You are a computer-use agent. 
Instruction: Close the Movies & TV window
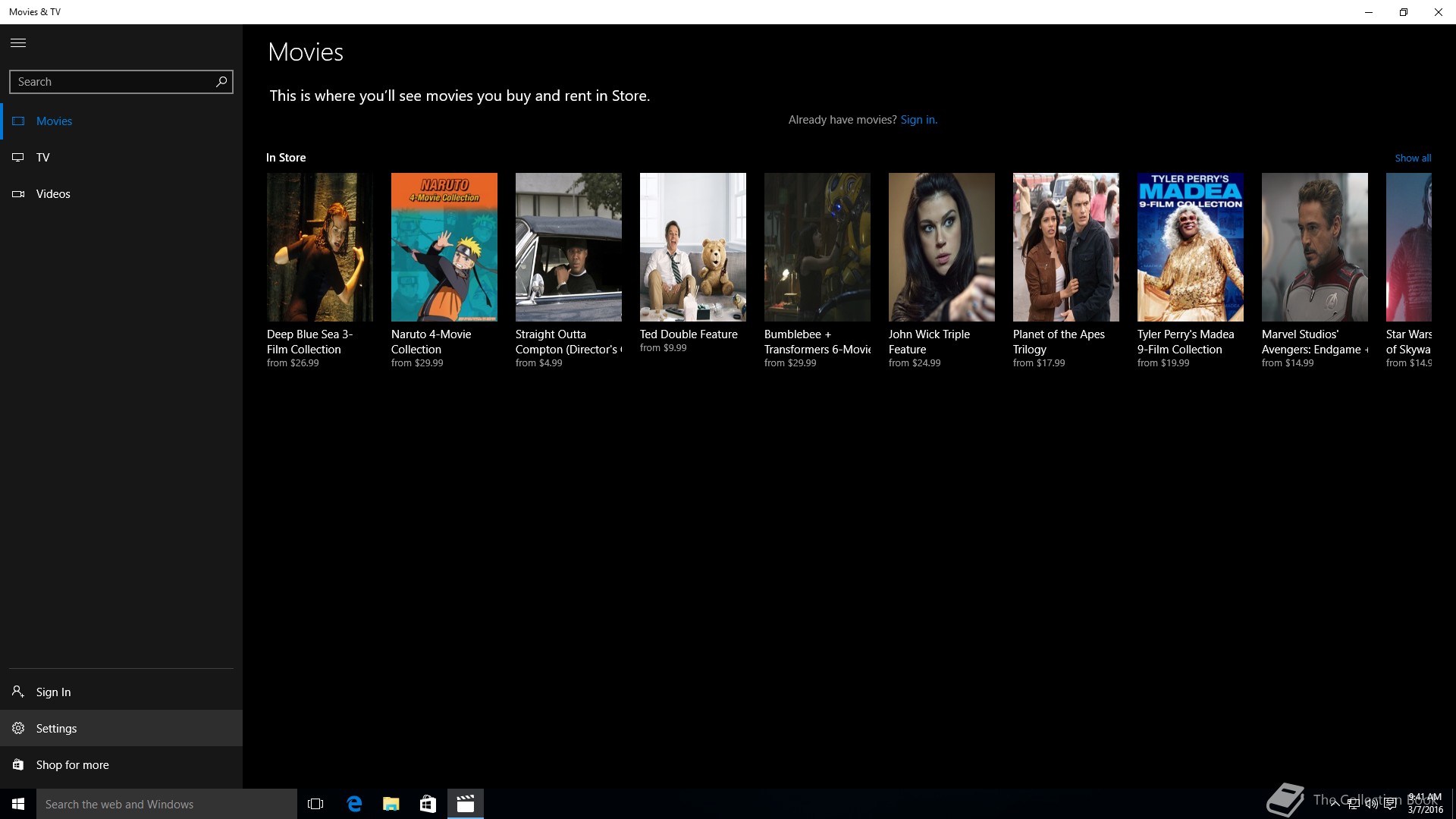click(x=1439, y=12)
